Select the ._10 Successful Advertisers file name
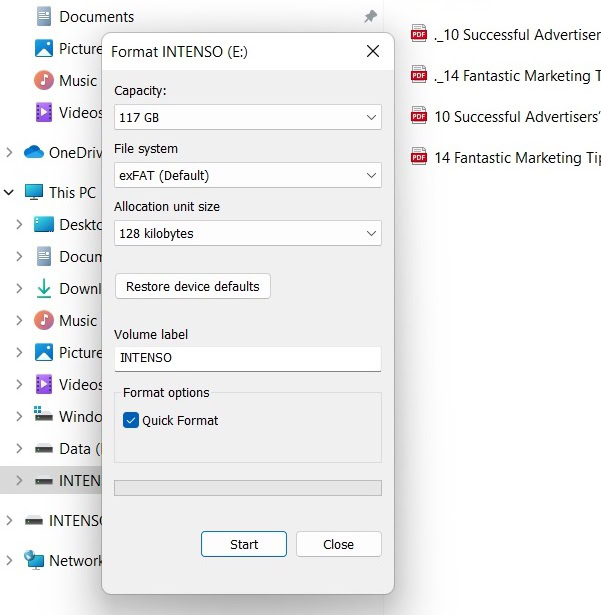The height and width of the screenshot is (615, 601). 517,35
